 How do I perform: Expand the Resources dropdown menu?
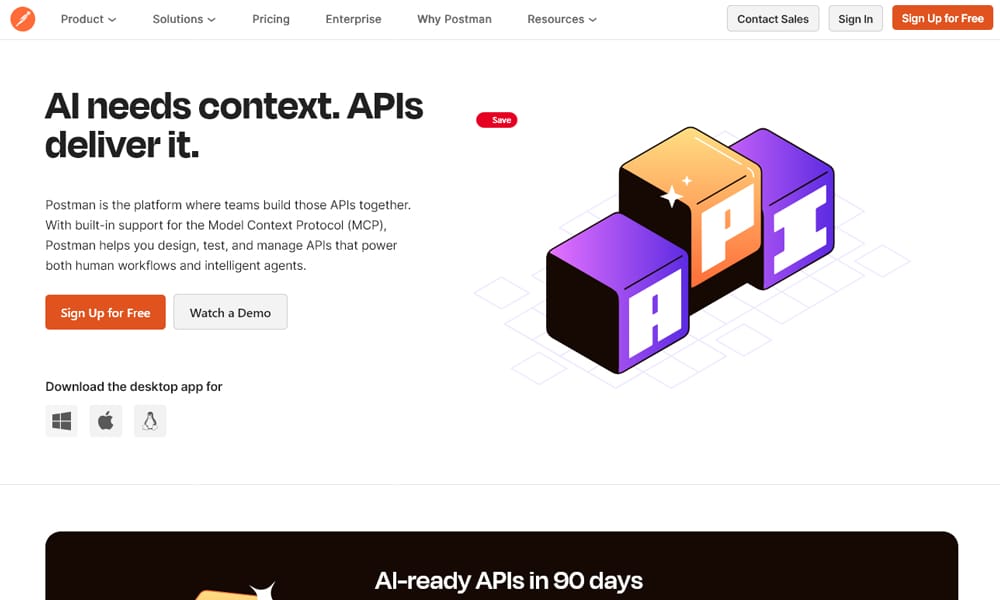562,19
